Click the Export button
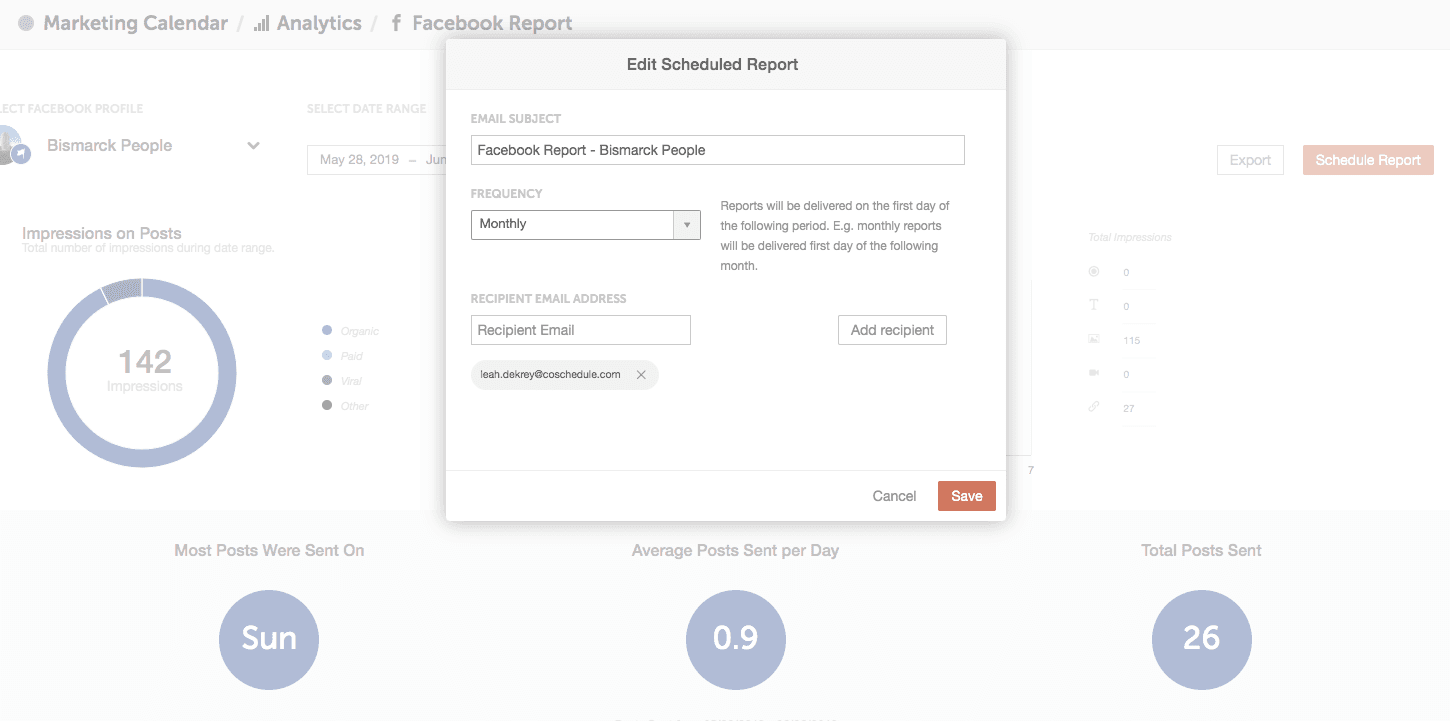Image resolution: width=1450 pixels, height=721 pixels. (x=1250, y=160)
